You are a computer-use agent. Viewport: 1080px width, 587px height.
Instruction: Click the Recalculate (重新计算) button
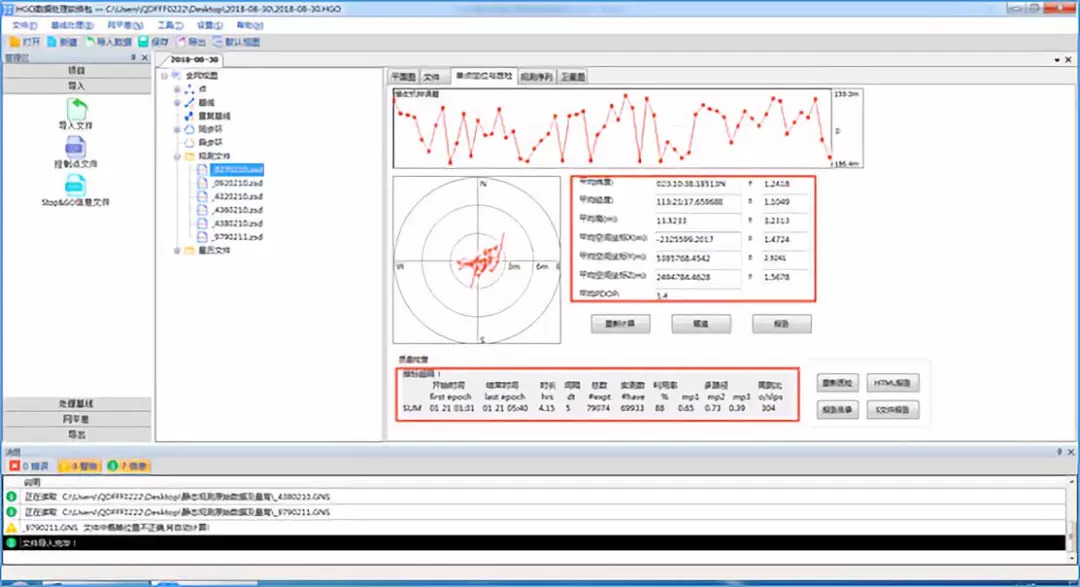[621, 324]
